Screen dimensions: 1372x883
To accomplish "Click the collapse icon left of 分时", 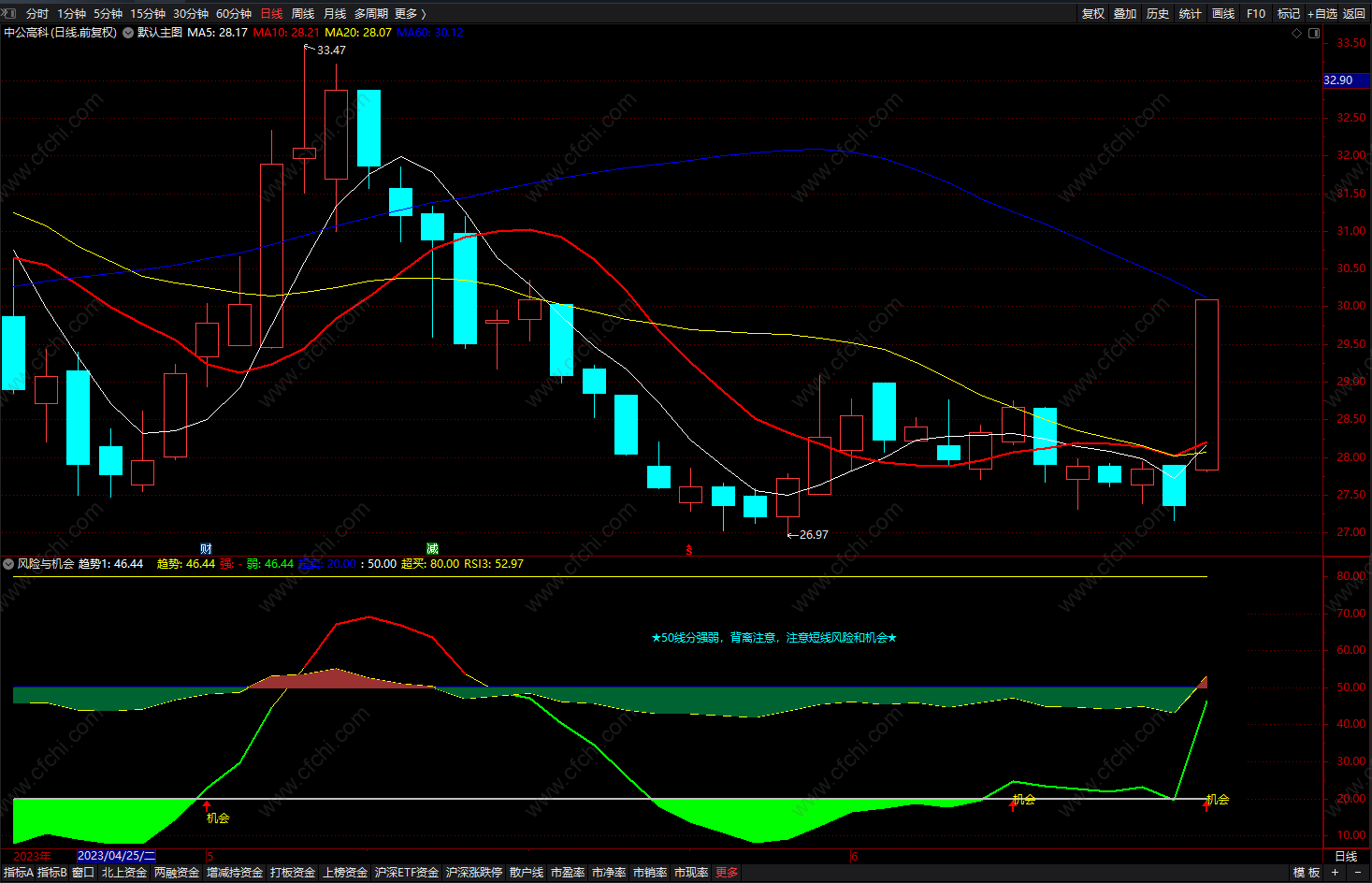I will (9, 13).
